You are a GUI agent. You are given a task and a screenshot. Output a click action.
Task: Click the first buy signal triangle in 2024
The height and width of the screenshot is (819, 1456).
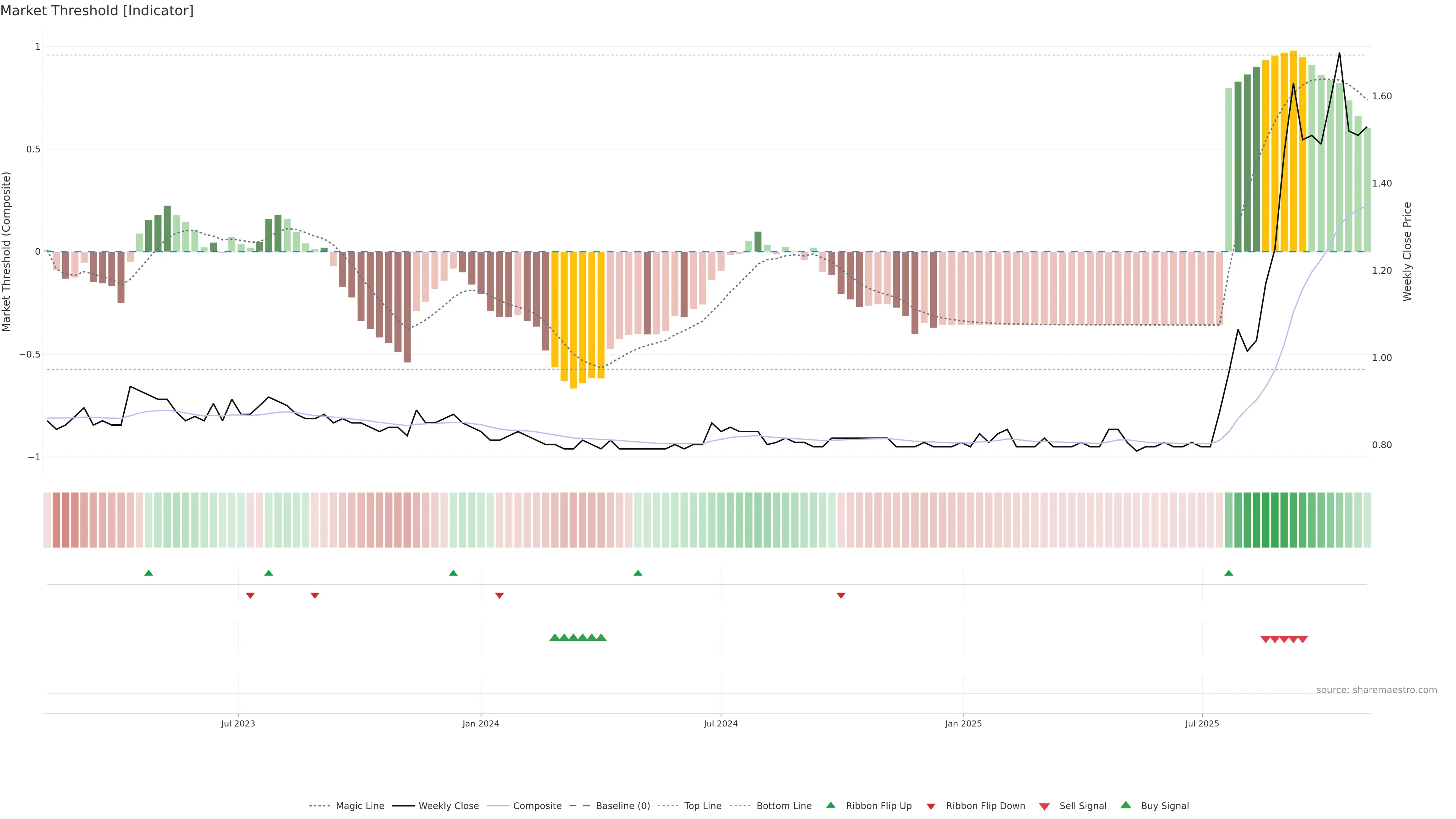tap(554, 637)
